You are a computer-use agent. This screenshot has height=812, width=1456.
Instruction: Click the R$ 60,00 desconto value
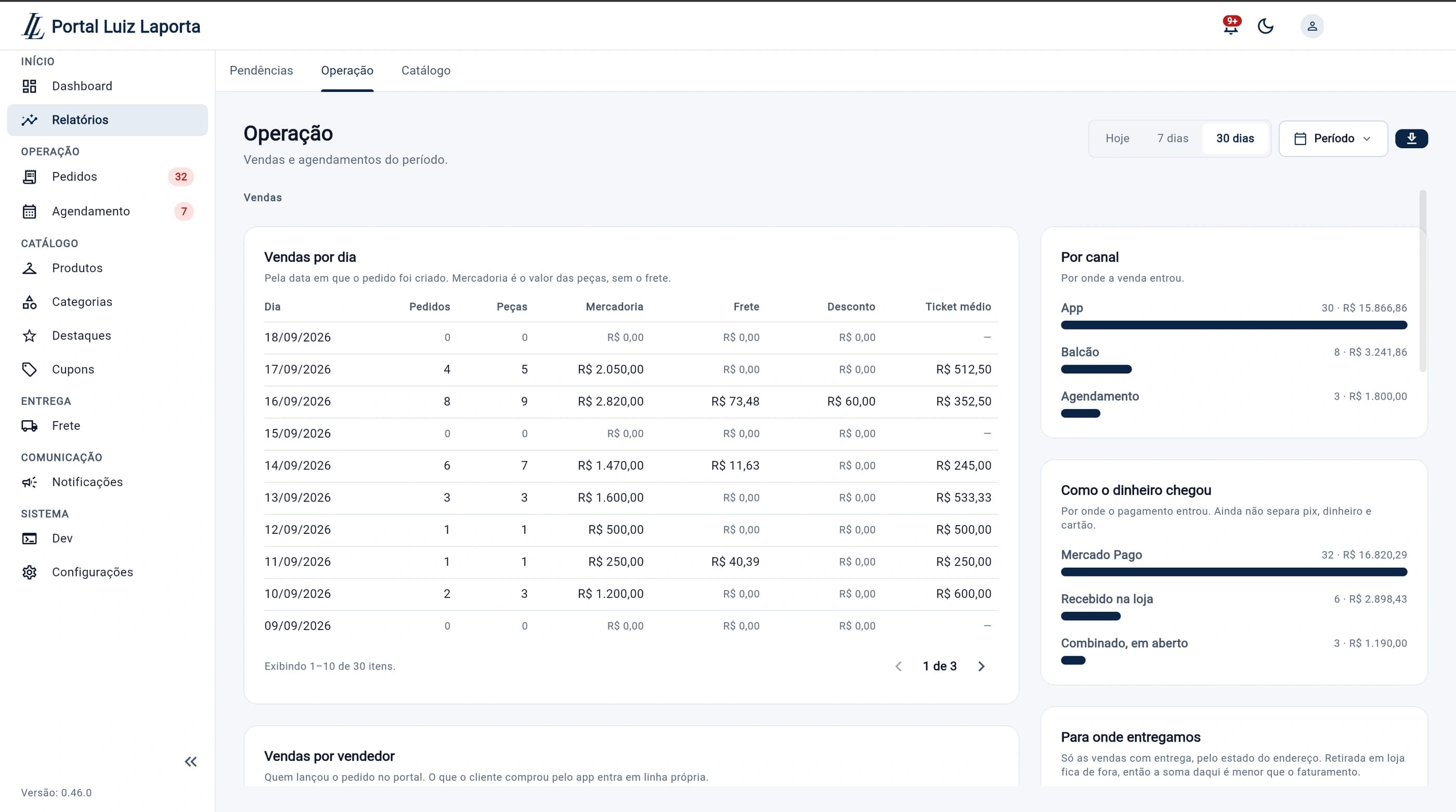point(851,402)
